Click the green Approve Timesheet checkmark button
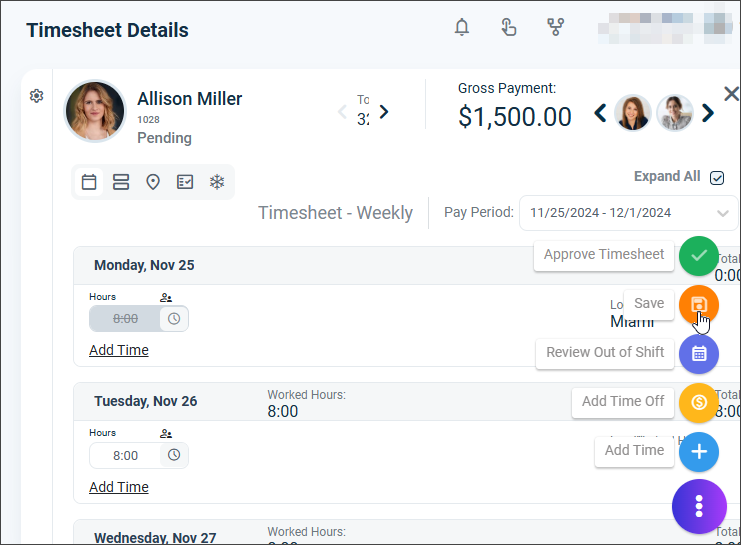This screenshot has width=741, height=545. coord(699,256)
